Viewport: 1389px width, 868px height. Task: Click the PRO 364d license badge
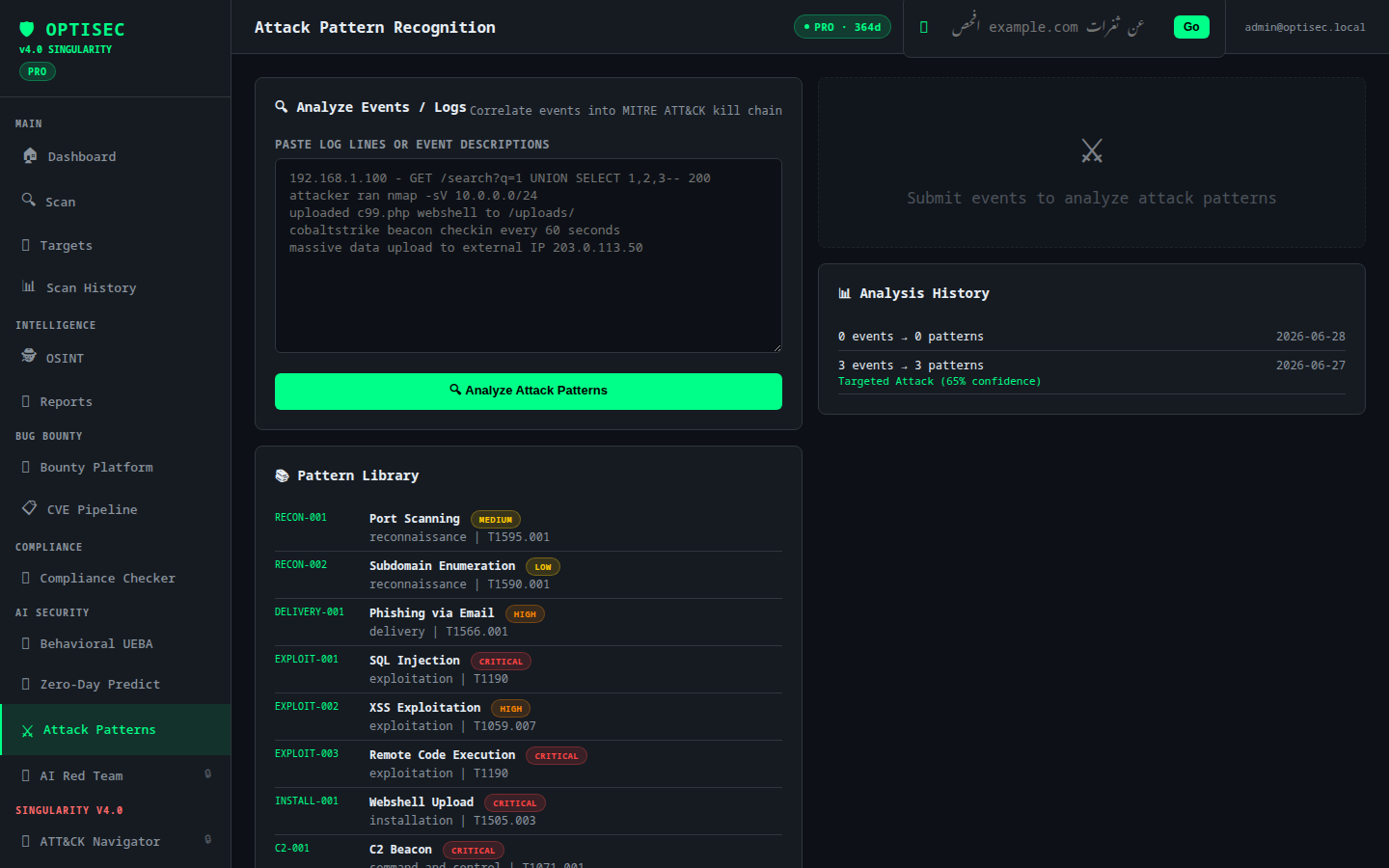842,27
